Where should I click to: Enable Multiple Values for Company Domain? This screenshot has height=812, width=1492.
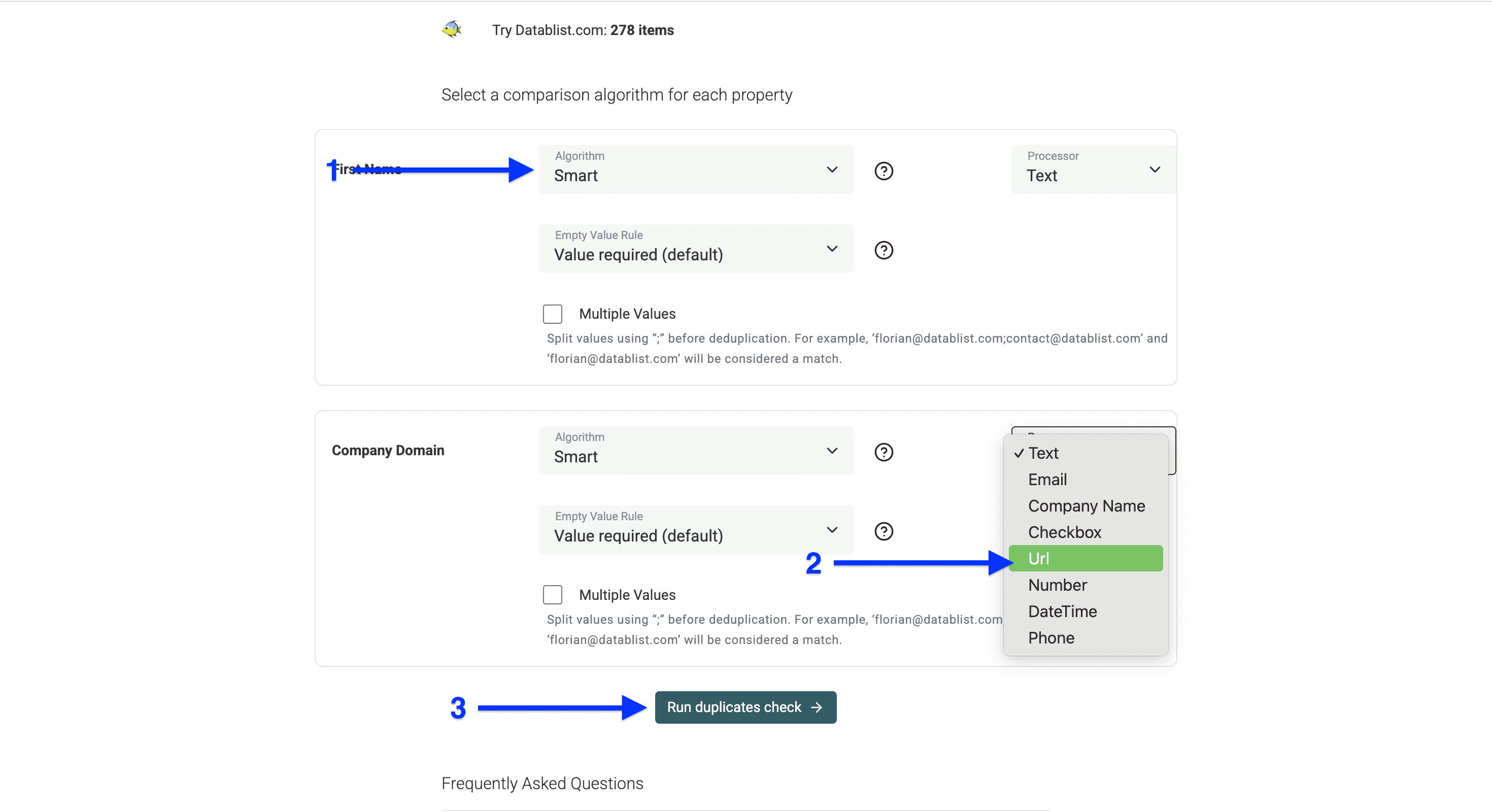553,595
